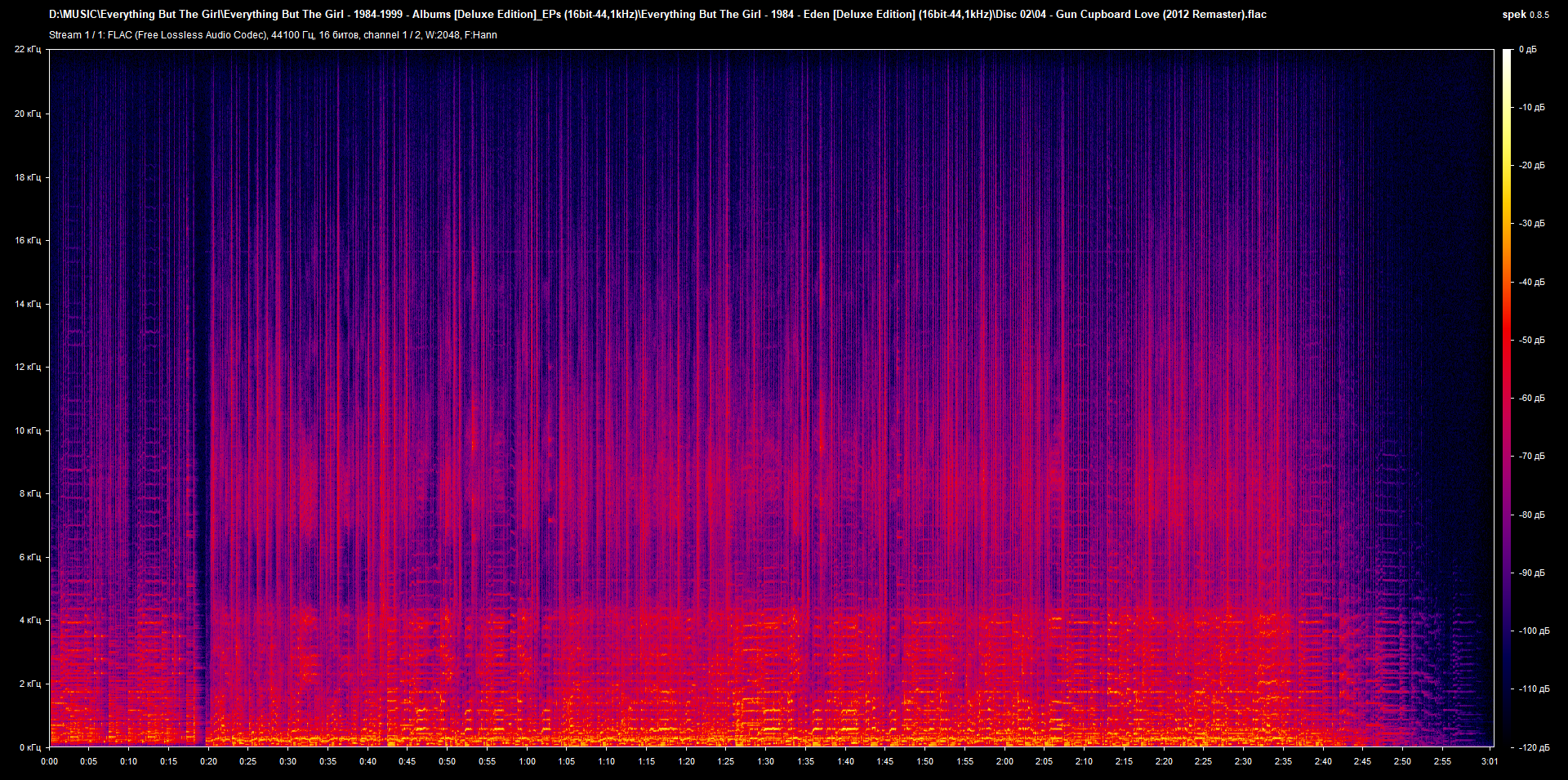Click the 0:40 time axis label
Image resolution: width=1568 pixels, height=780 pixels.
(368, 762)
